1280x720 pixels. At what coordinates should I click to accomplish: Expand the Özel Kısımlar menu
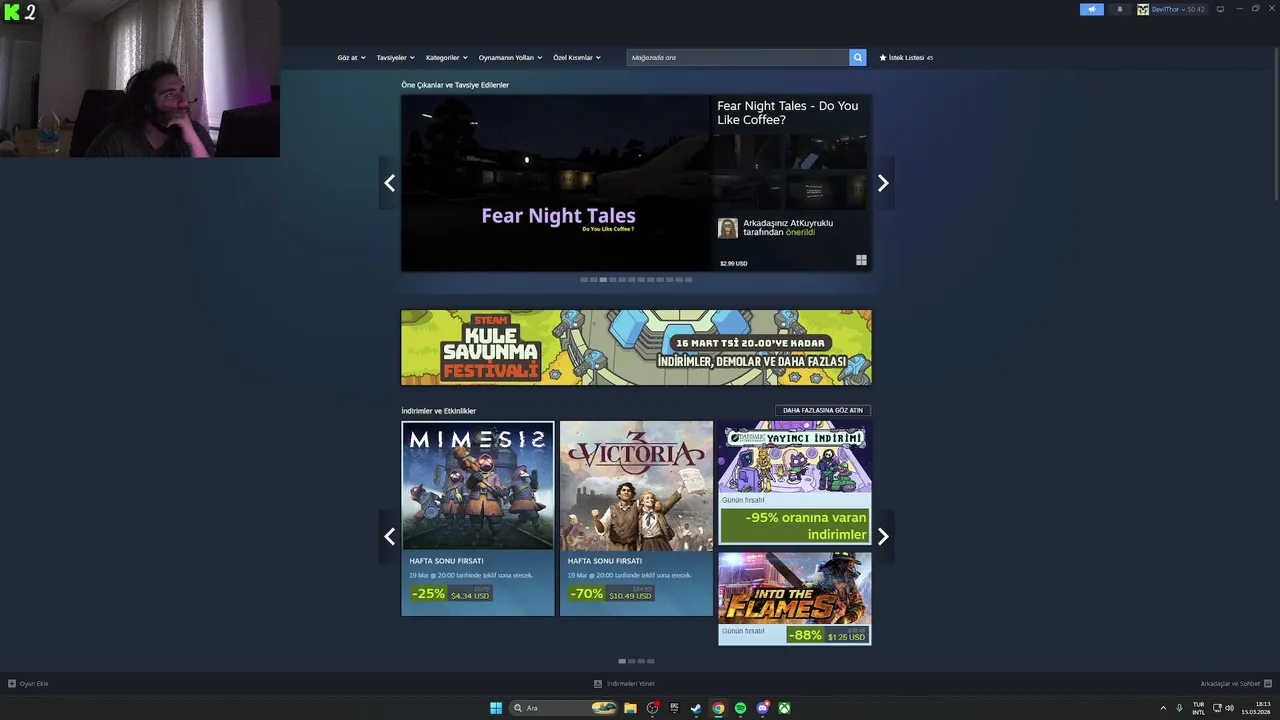pyautogui.click(x=577, y=58)
